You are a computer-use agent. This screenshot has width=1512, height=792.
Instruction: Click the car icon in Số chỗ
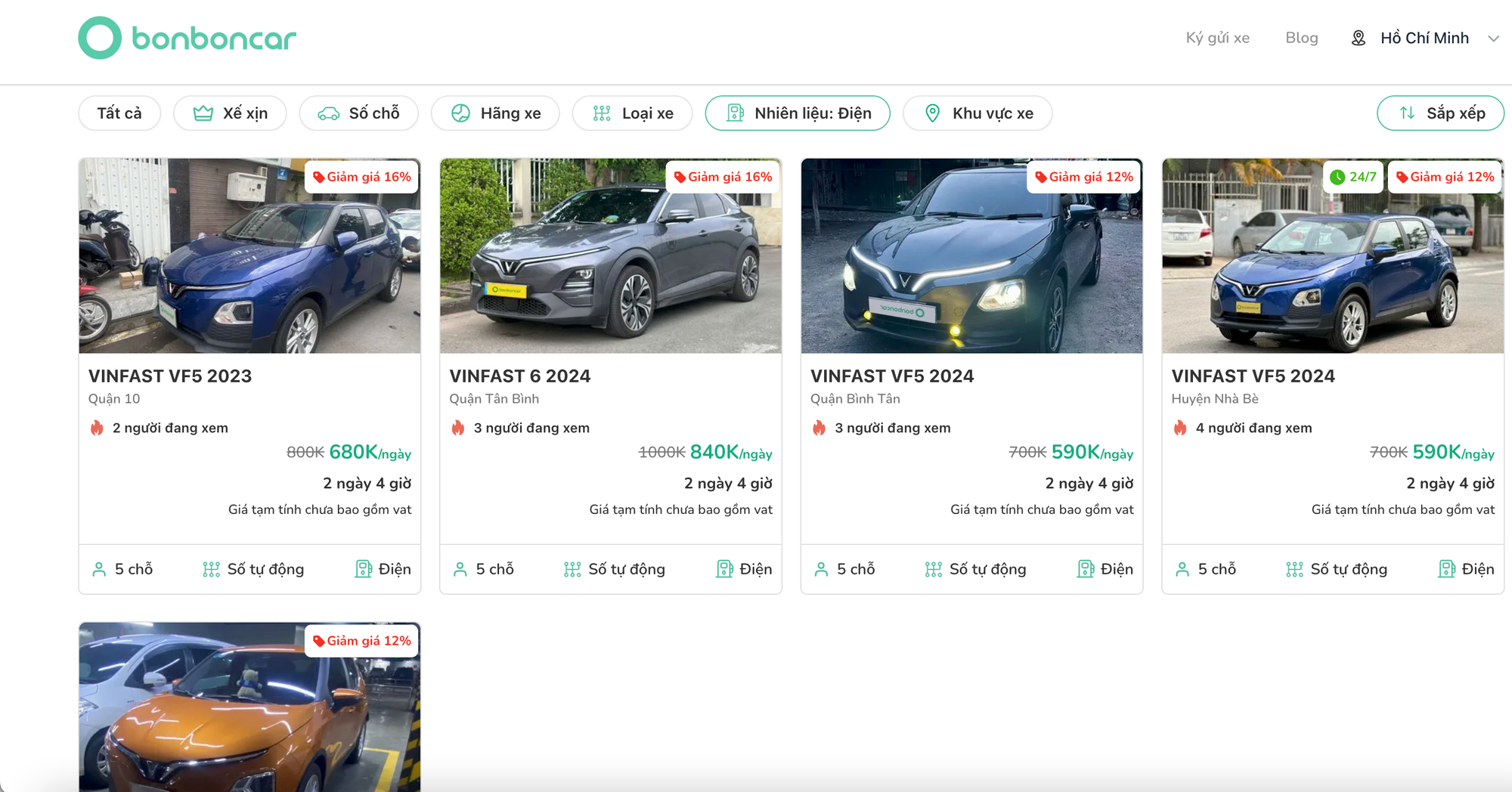click(x=329, y=113)
